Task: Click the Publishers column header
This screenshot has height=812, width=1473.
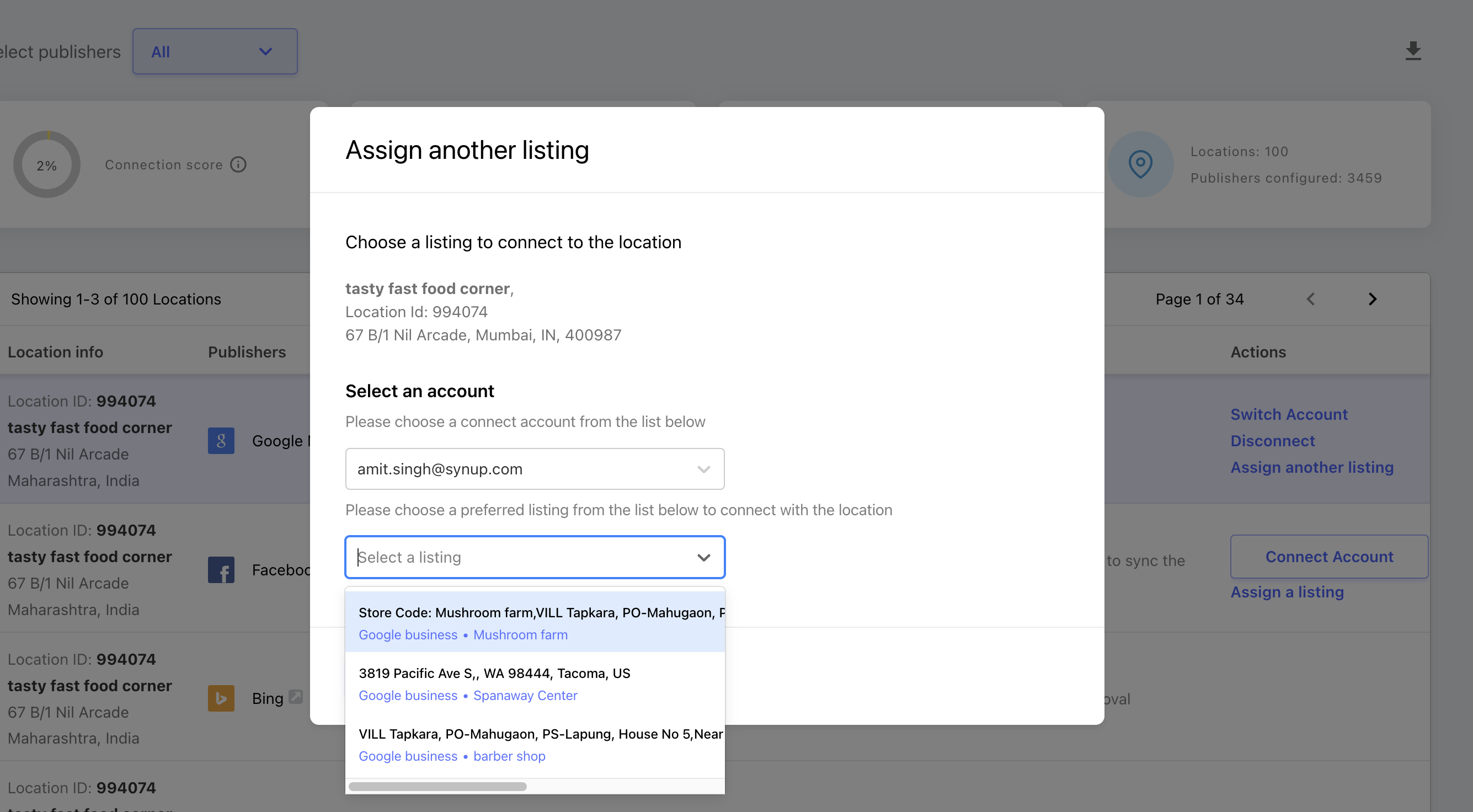Action: coord(247,352)
